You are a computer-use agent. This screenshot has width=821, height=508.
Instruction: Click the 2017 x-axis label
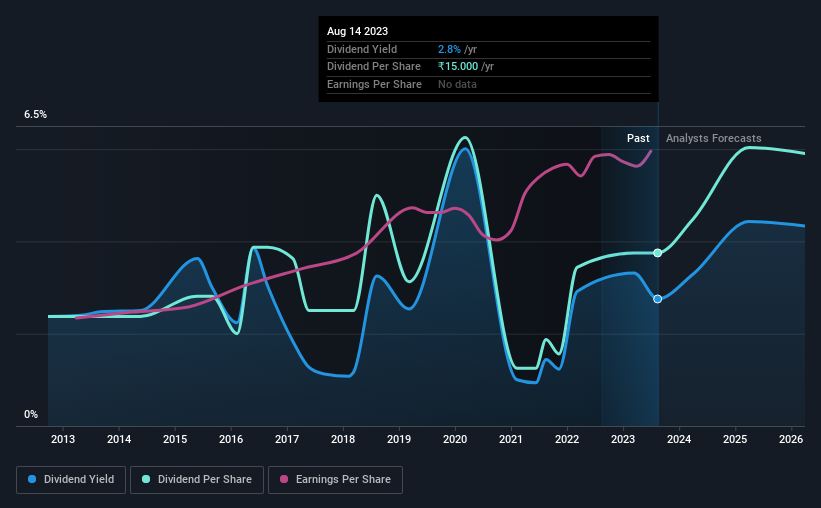pyautogui.click(x=287, y=439)
